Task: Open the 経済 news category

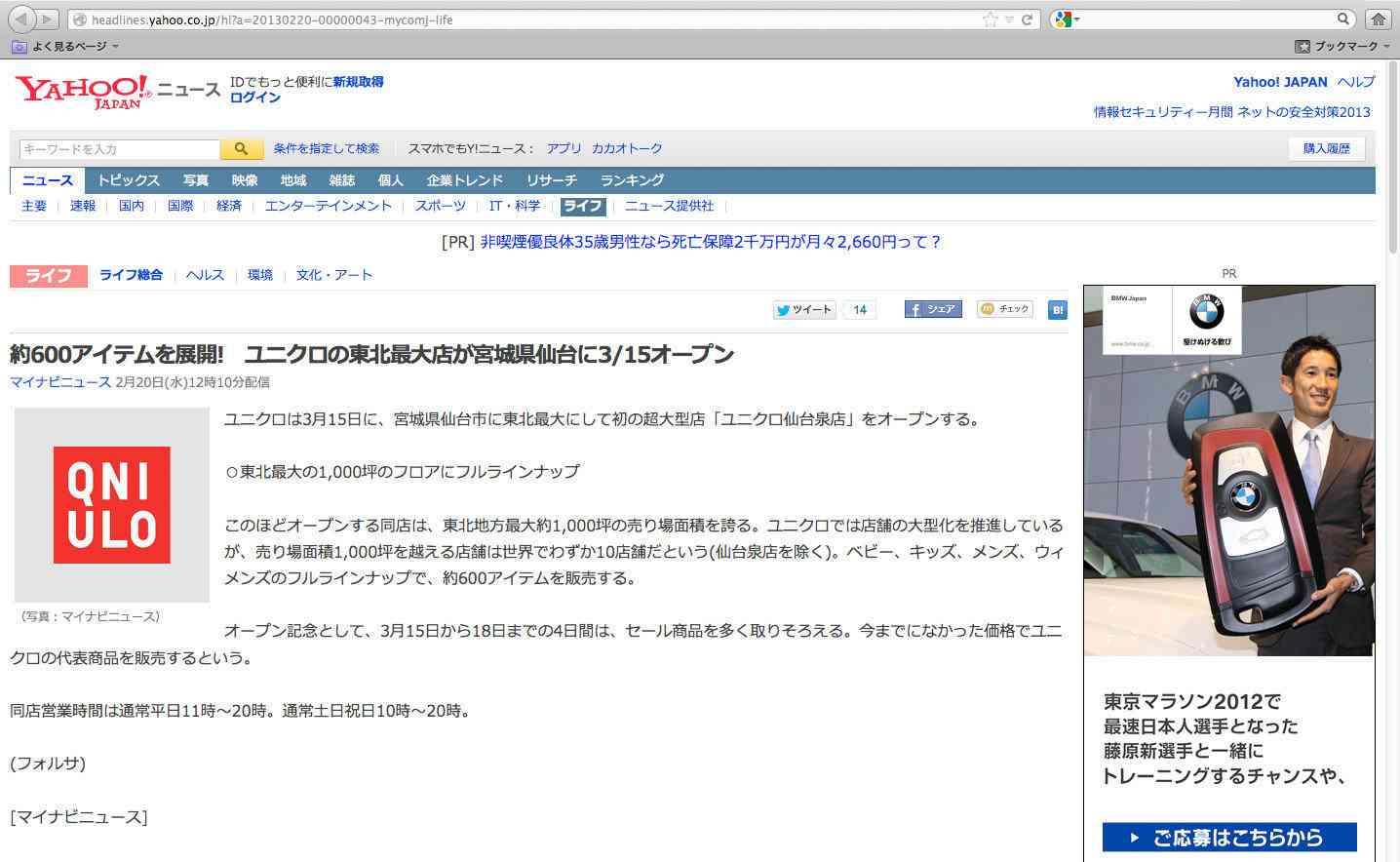Action: (x=229, y=206)
